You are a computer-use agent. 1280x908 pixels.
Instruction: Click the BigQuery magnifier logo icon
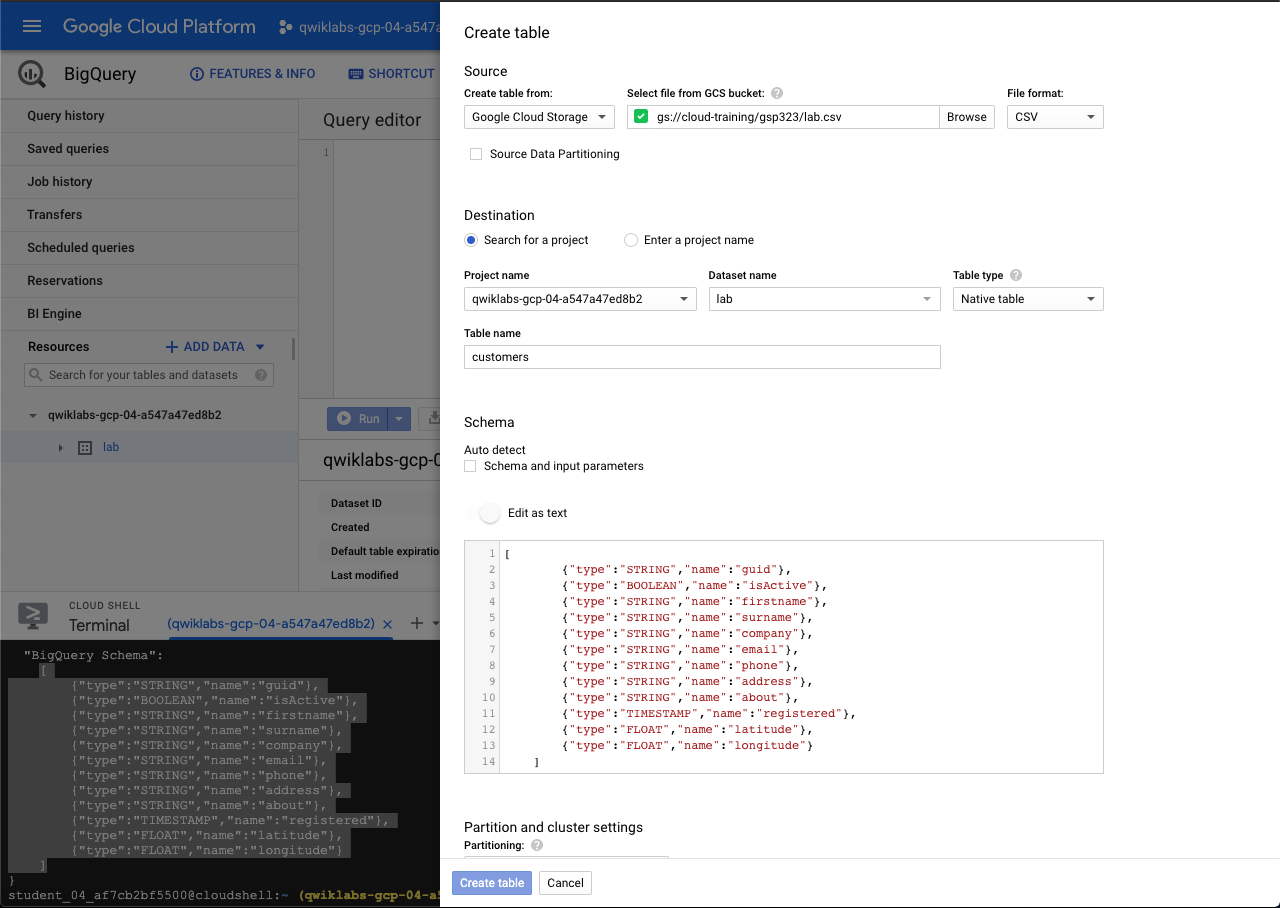tap(32, 74)
